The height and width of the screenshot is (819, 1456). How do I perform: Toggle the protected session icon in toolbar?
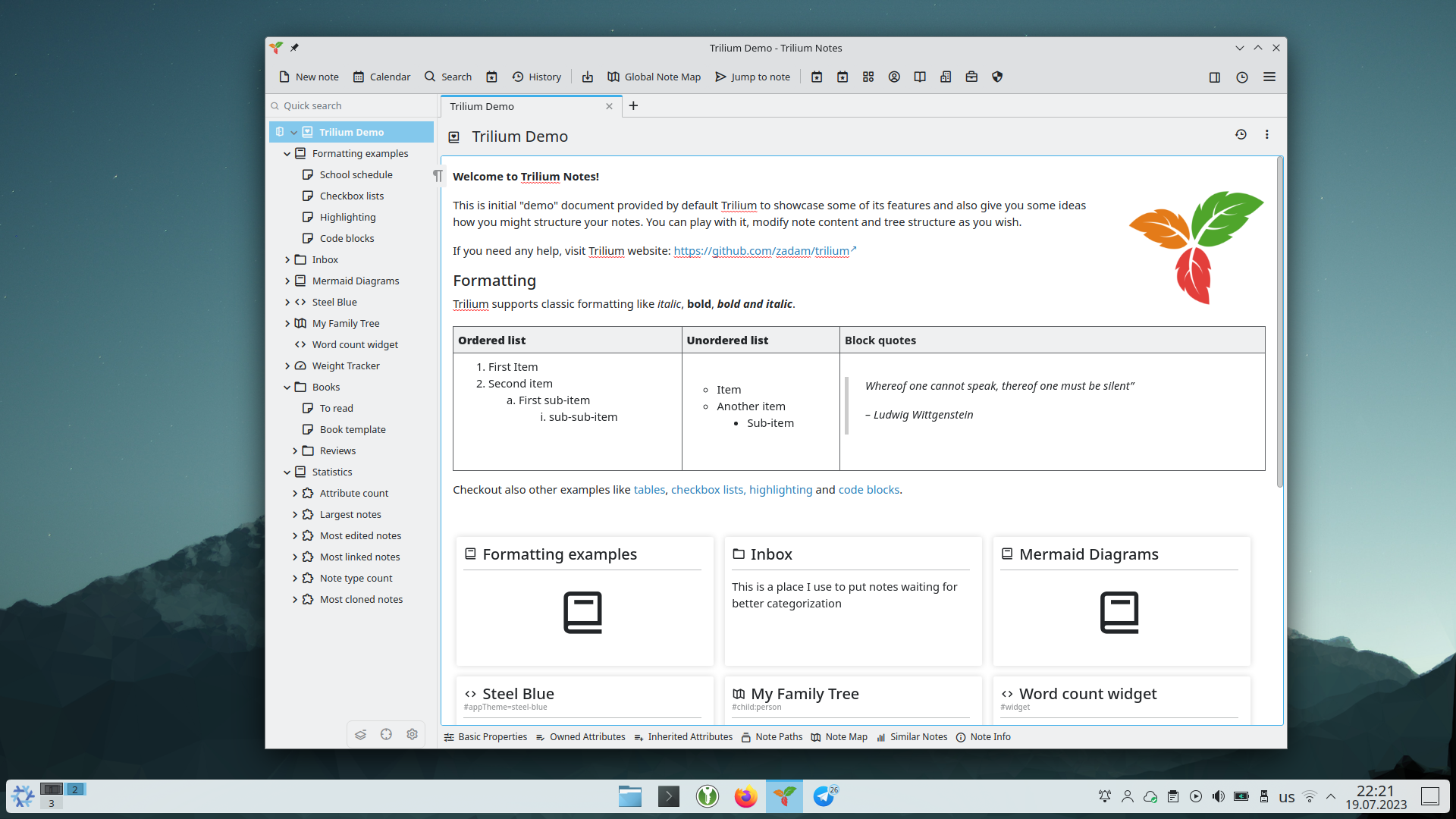996,76
